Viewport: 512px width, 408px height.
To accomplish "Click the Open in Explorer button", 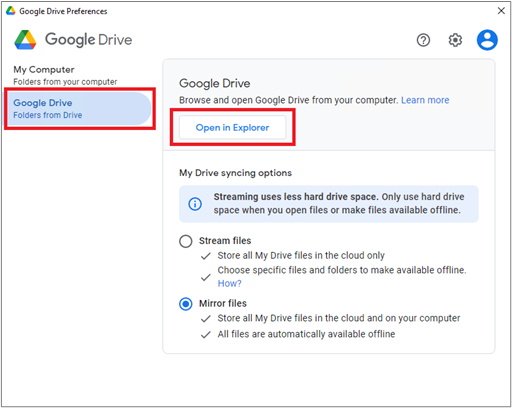I will point(232,127).
